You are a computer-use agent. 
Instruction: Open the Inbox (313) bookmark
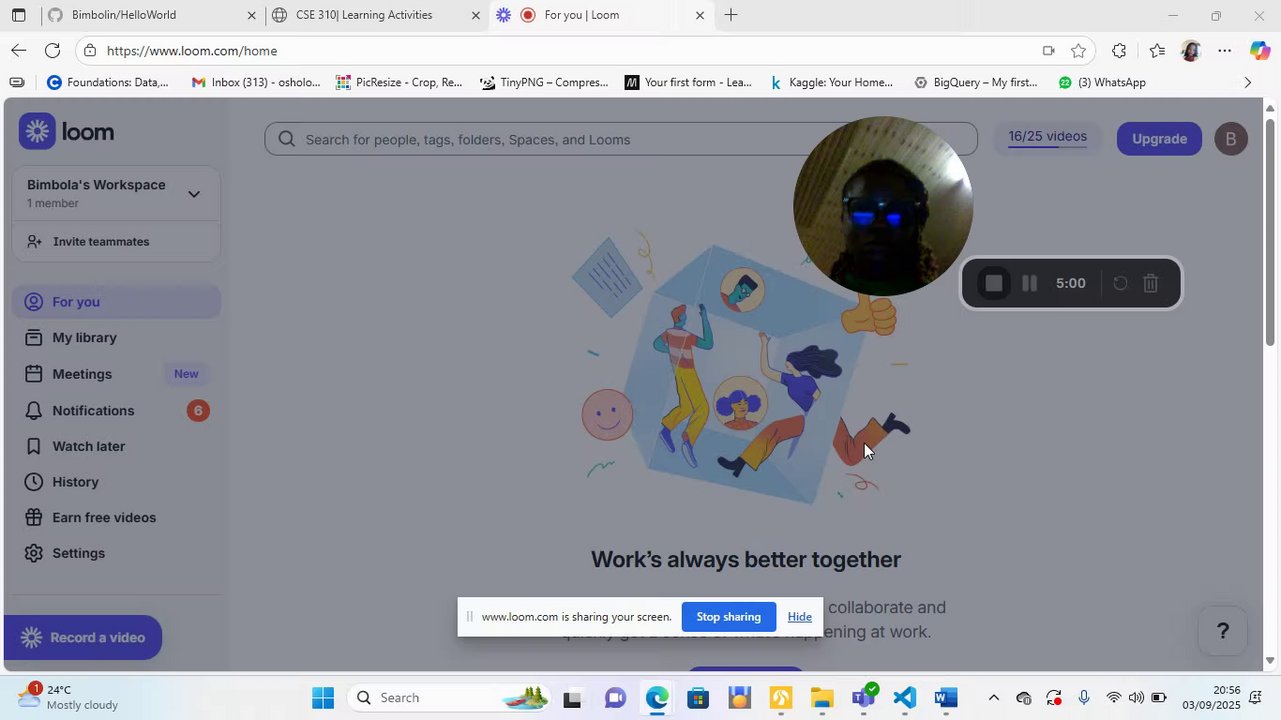pos(256,83)
